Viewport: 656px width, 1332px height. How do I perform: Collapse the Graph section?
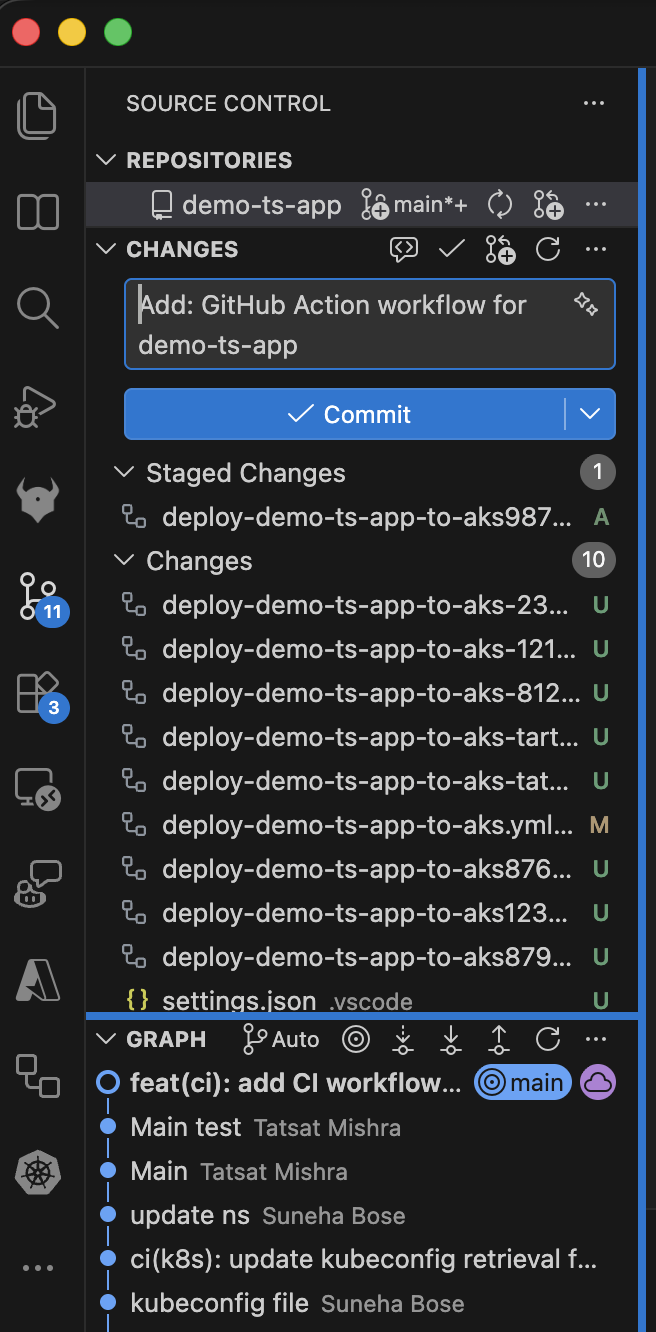[x=106, y=1039]
